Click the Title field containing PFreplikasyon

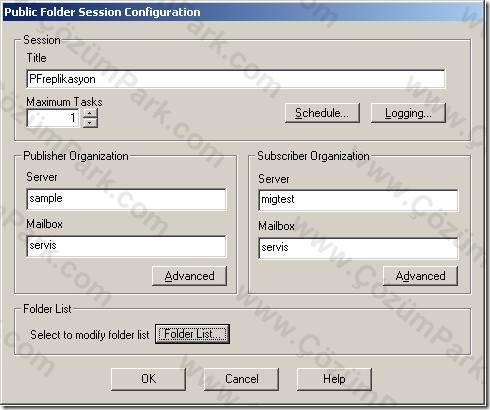click(x=236, y=79)
